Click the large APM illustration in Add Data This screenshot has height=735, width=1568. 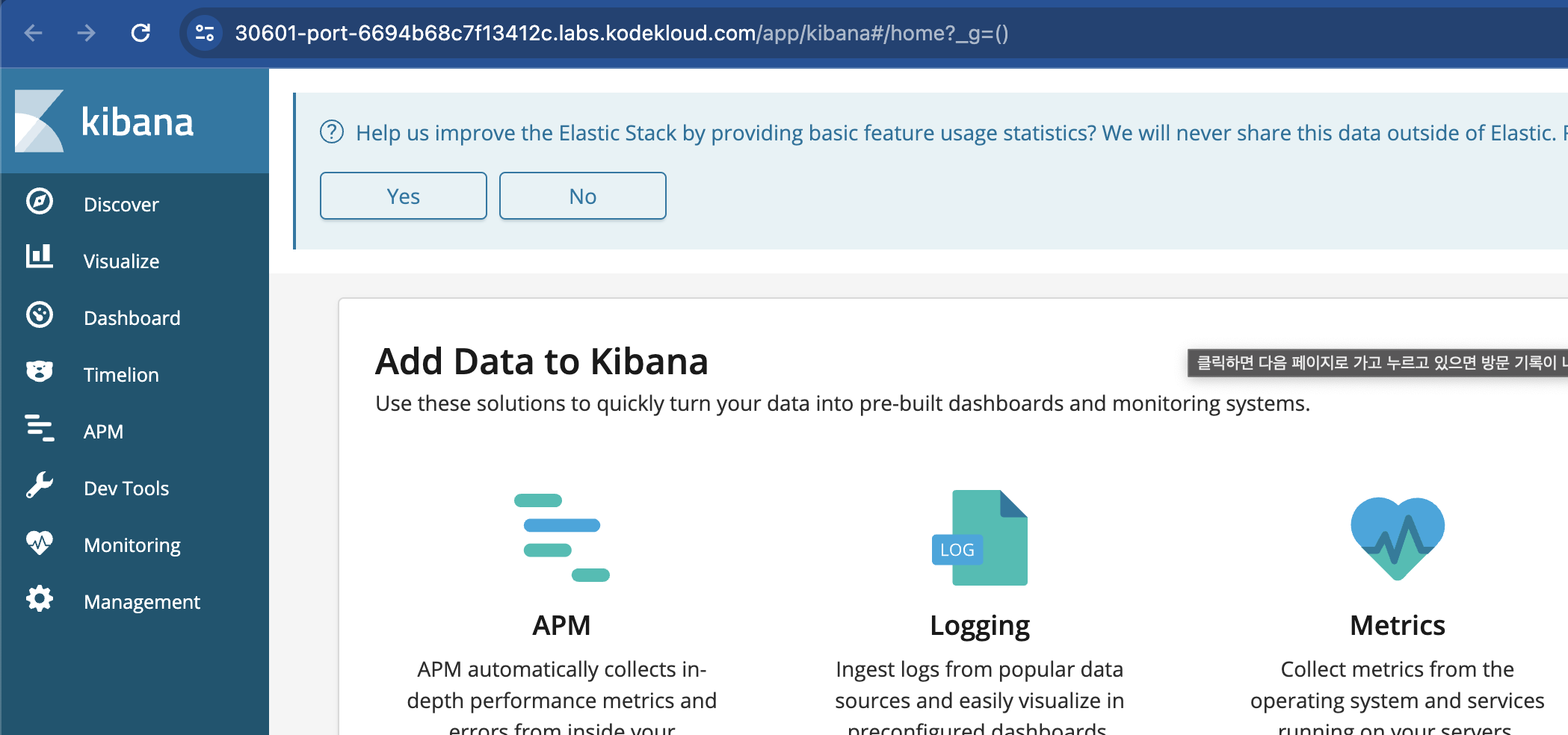pos(562,538)
